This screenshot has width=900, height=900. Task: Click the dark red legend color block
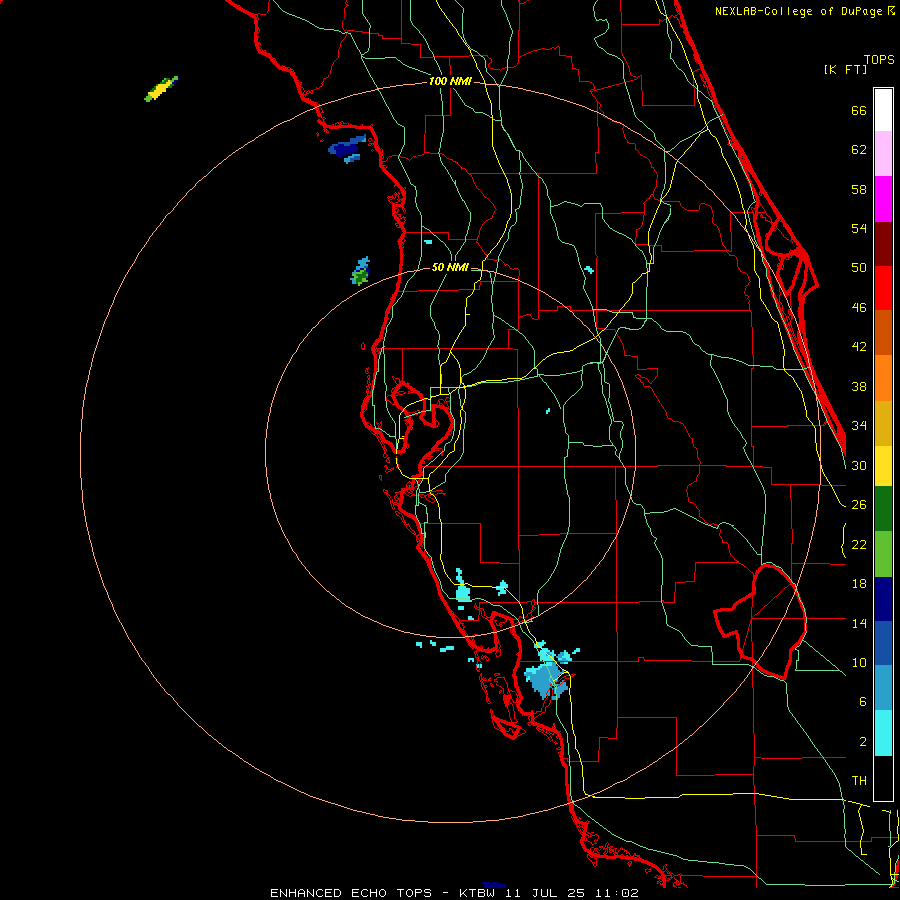[883, 243]
